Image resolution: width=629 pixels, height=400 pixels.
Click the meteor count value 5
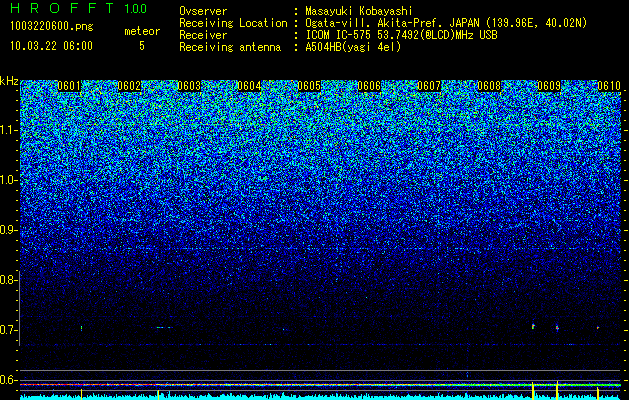(x=142, y=46)
